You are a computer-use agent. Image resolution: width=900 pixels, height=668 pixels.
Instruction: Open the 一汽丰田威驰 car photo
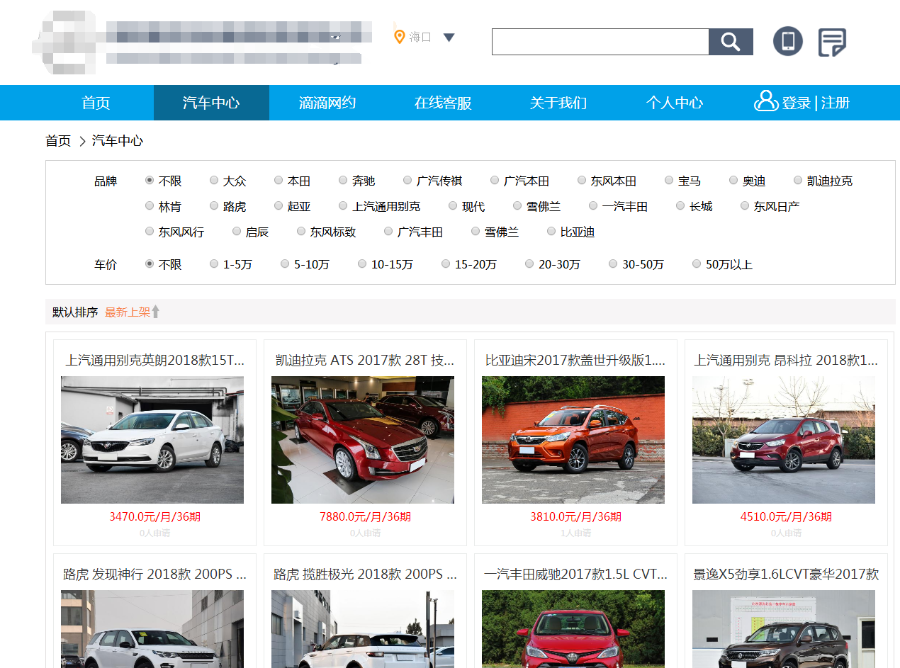[573, 629]
